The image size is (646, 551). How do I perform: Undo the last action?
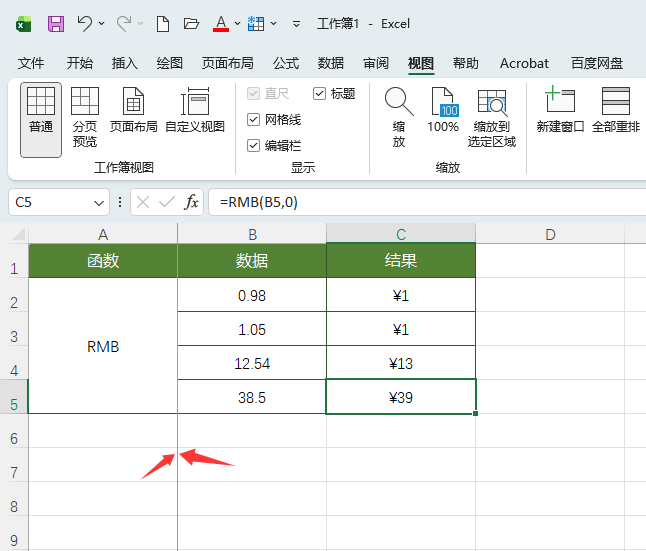(84, 24)
